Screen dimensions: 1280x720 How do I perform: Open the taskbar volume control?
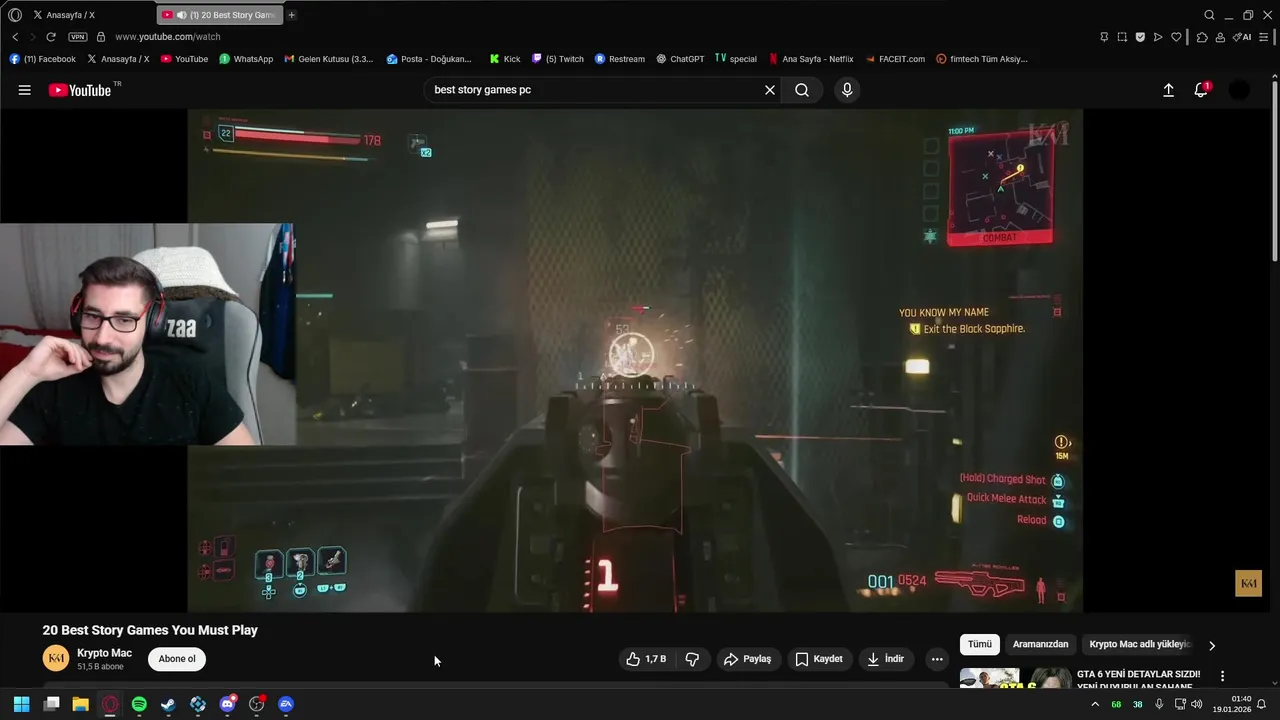pyautogui.click(x=1197, y=704)
